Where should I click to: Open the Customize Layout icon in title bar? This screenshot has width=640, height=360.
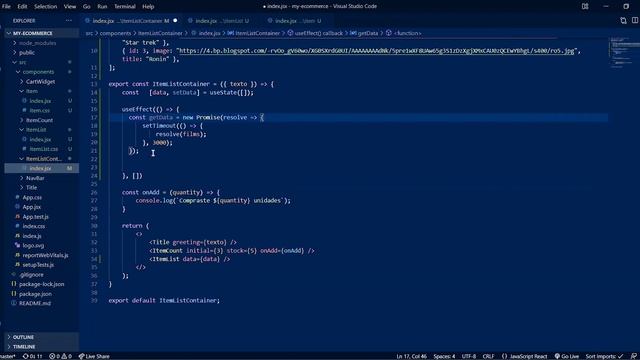tap(585, 6)
